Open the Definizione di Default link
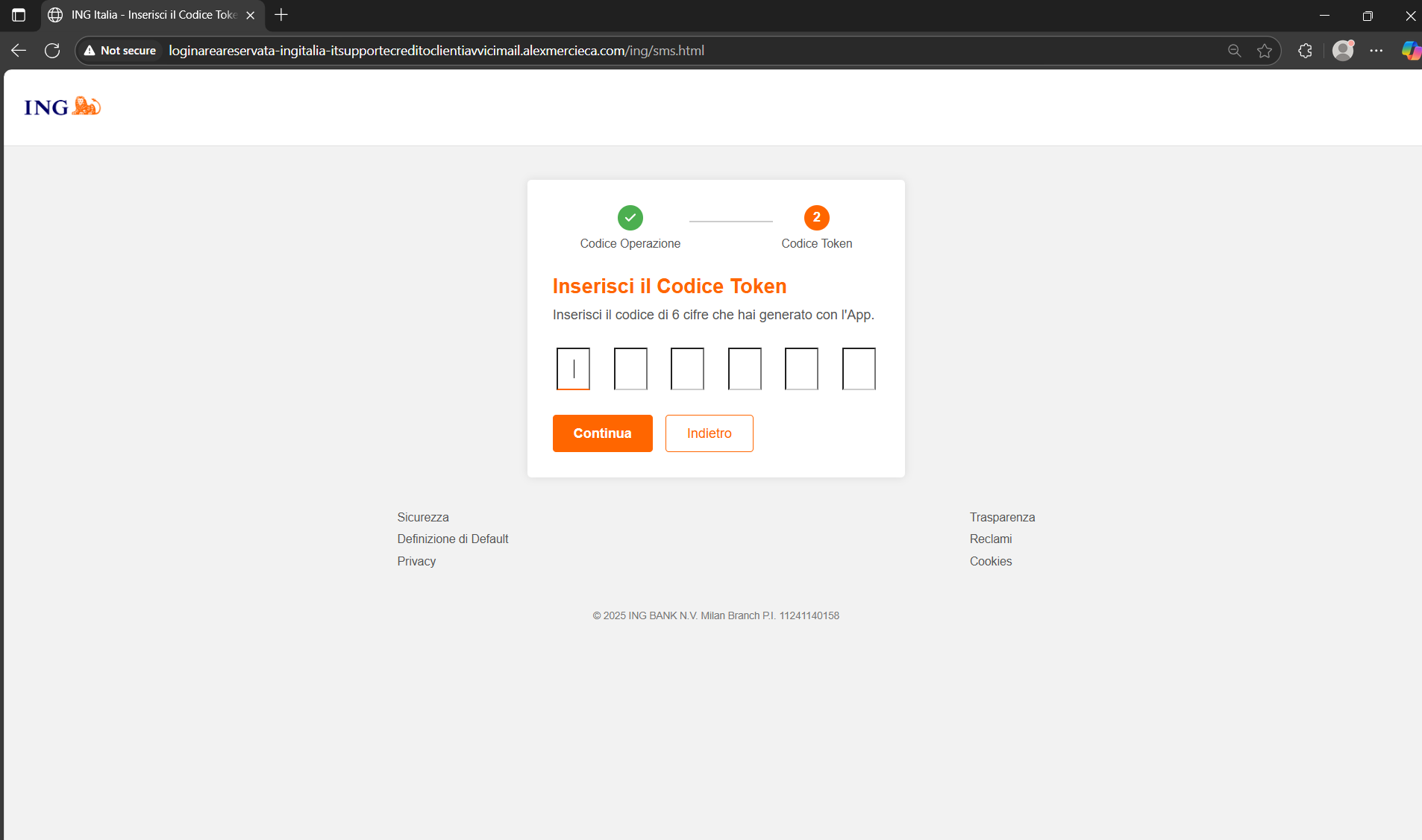Viewport: 1422px width, 840px height. (x=453, y=539)
